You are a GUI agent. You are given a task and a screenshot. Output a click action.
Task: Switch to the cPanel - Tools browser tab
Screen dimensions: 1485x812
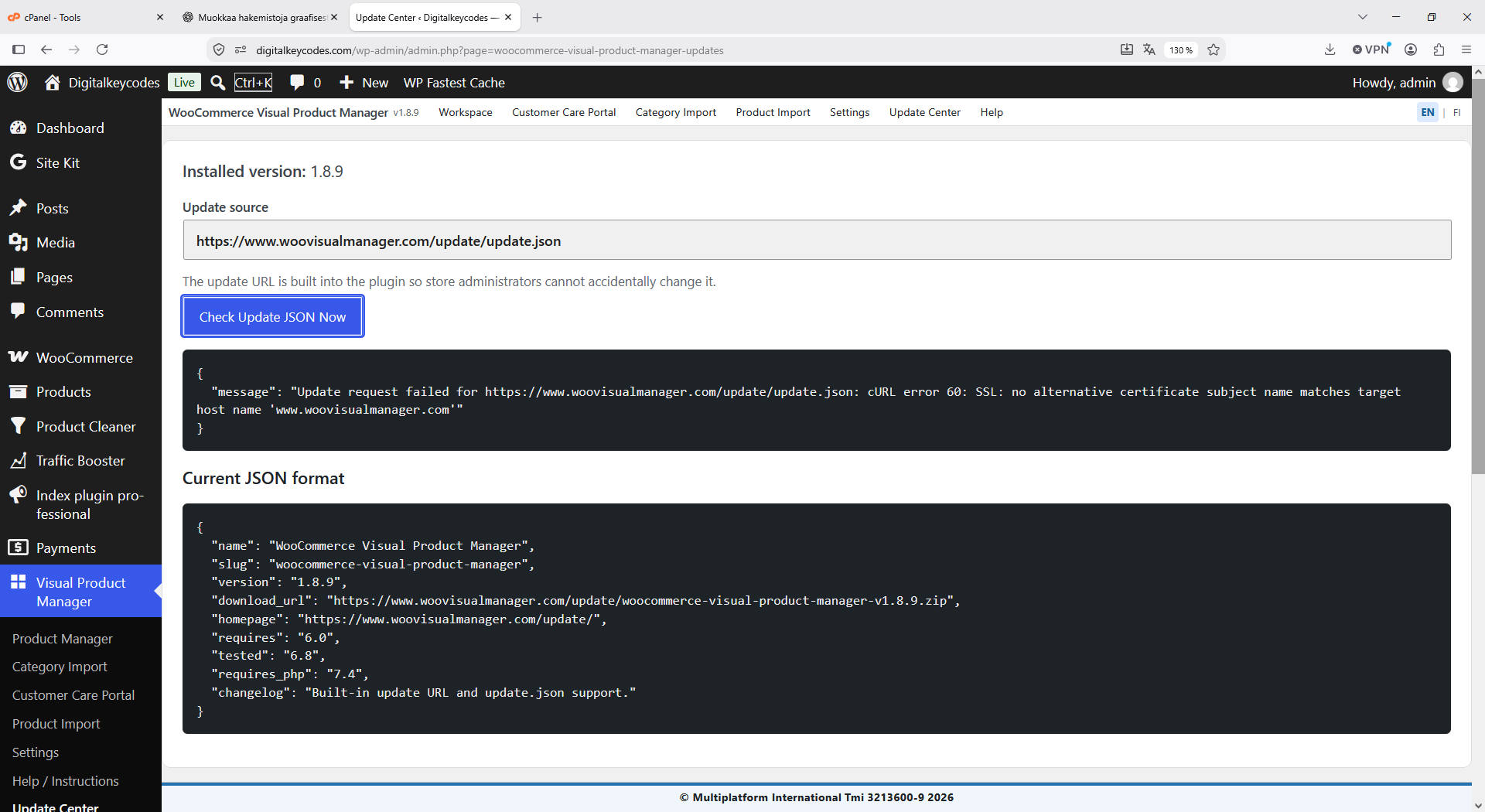[x=85, y=17]
